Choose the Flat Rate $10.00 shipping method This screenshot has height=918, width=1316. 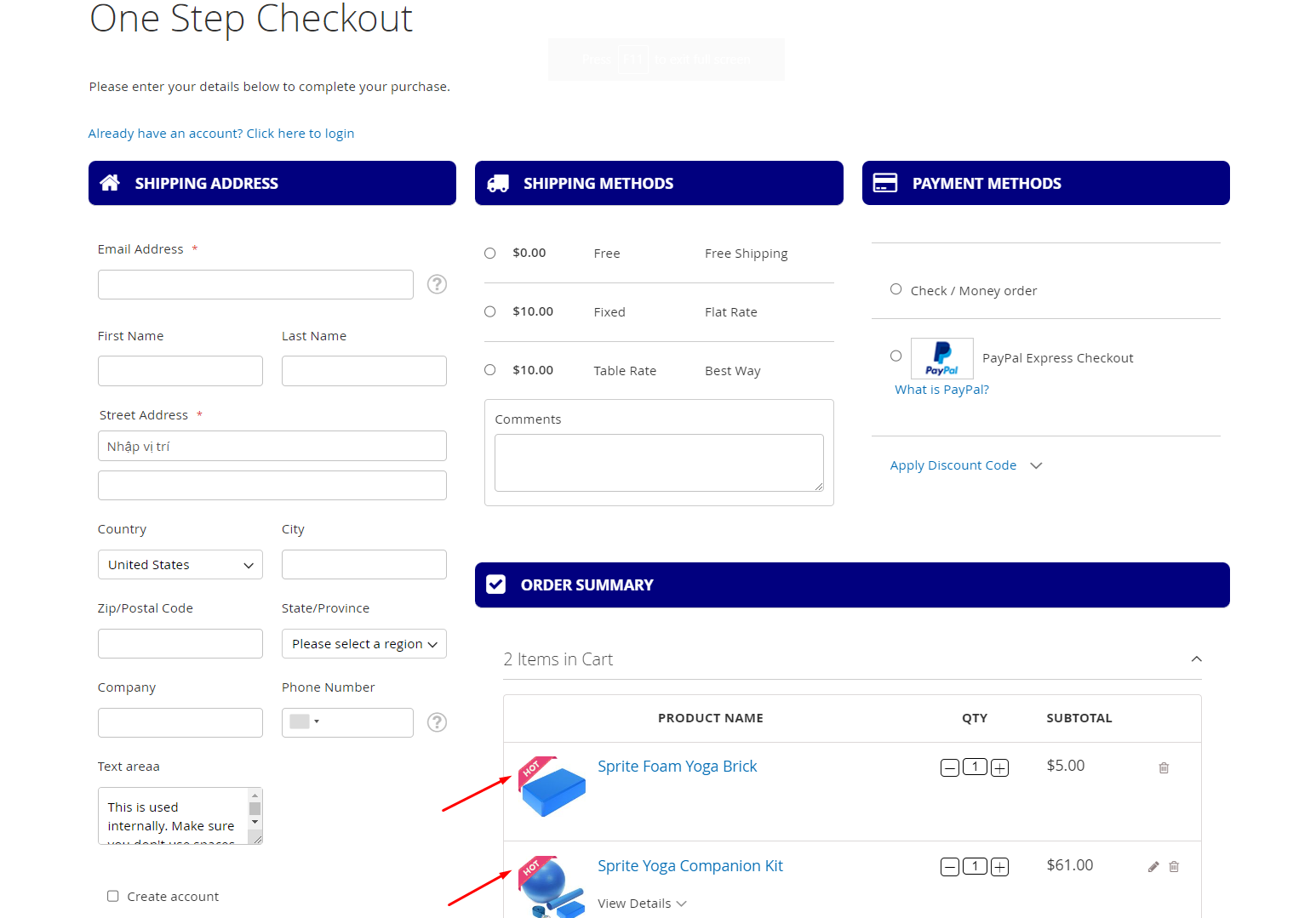pos(490,312)
